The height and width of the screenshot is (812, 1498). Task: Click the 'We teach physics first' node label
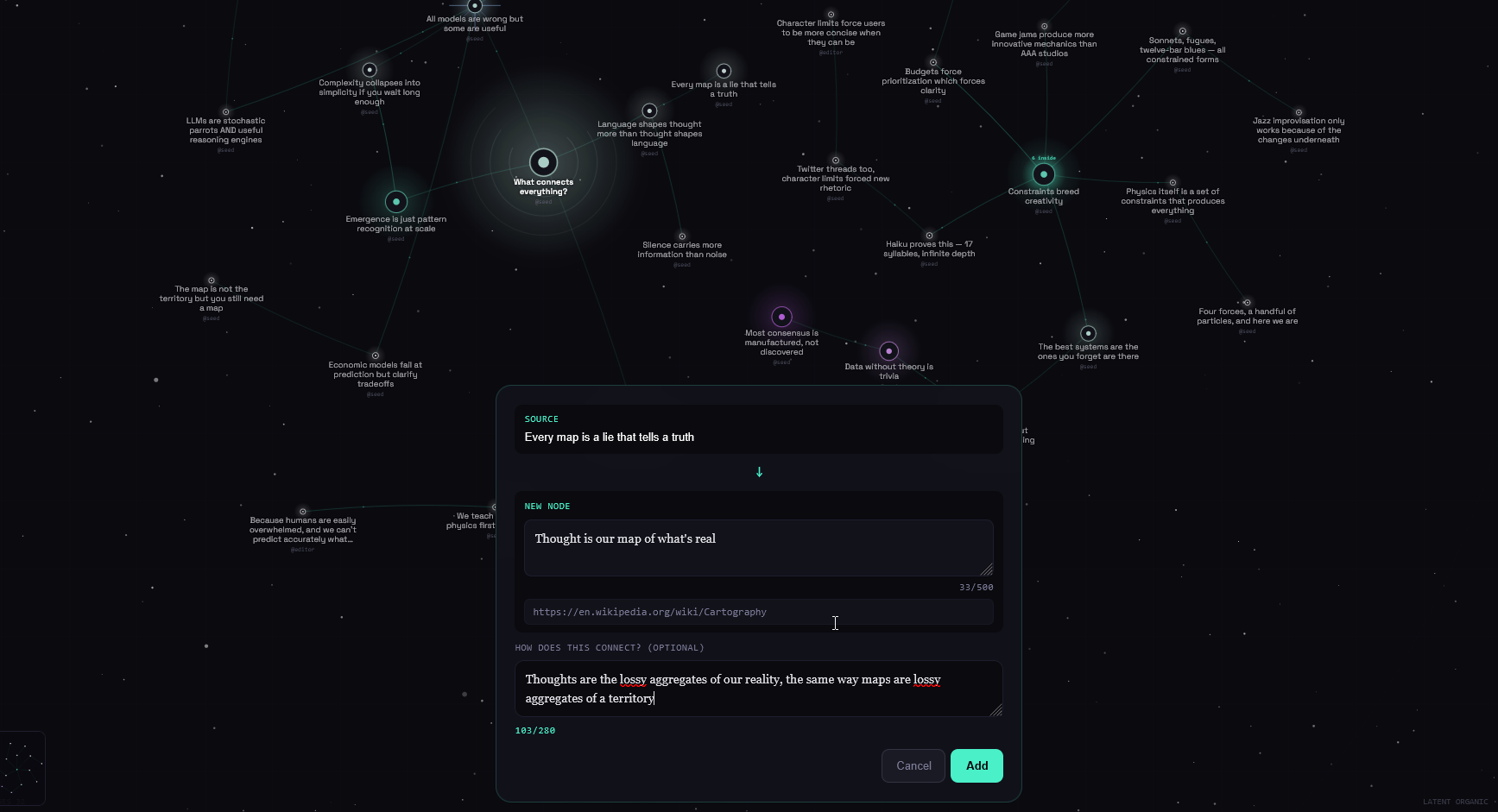(471, 521)
